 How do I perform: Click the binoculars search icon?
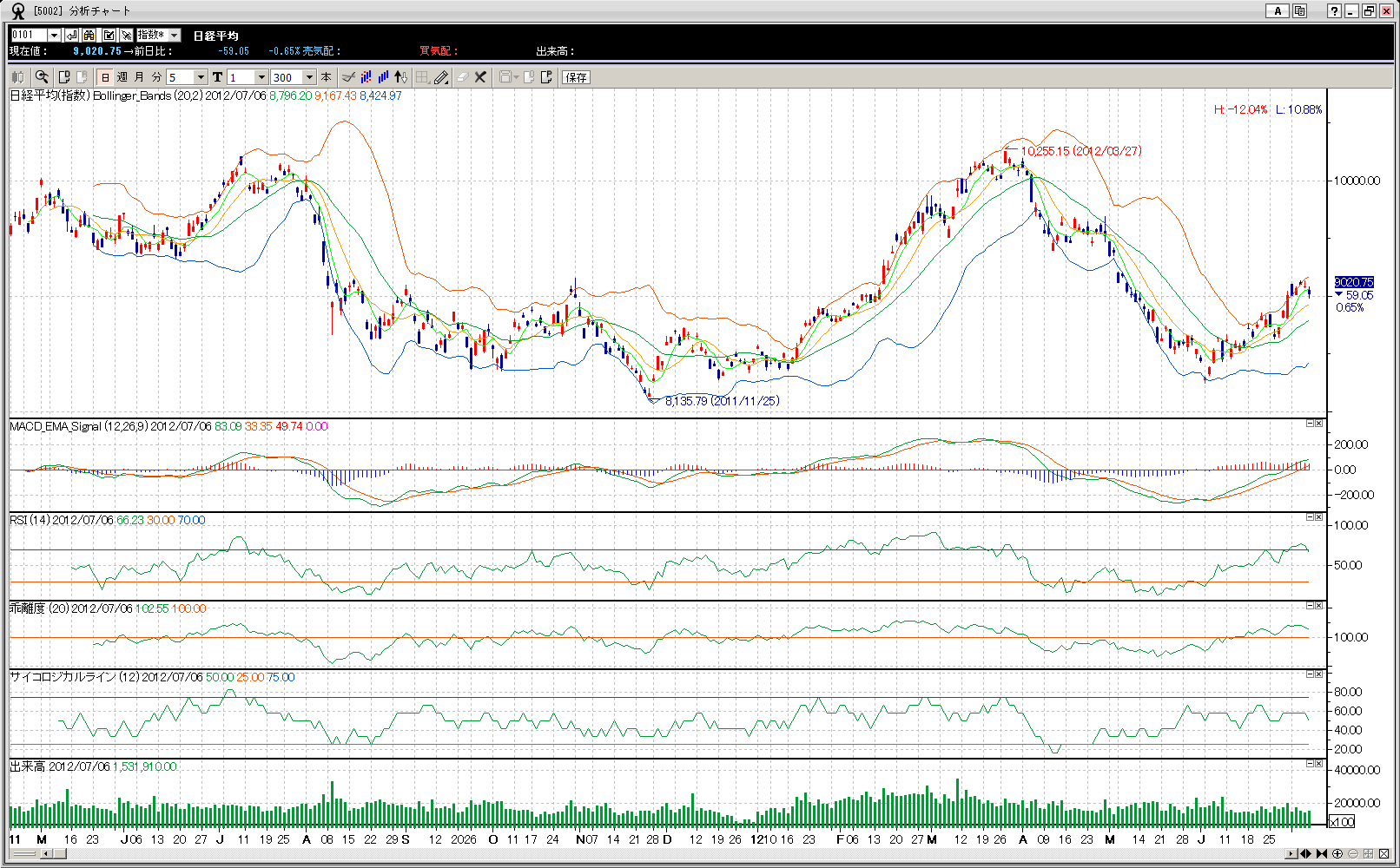(89, 35)
